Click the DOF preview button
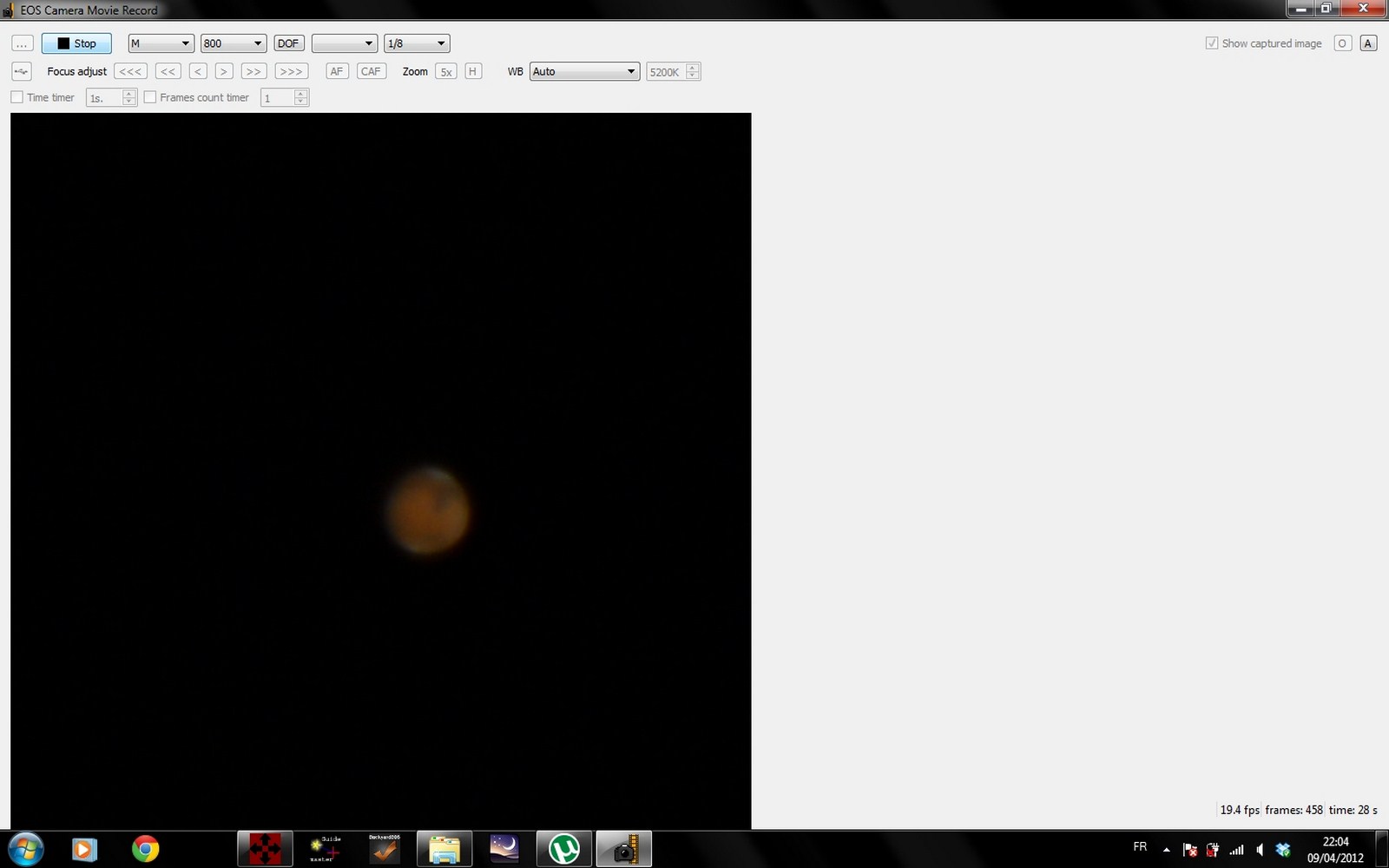This screenshot has width=1389, height=868. click(288, 43)
